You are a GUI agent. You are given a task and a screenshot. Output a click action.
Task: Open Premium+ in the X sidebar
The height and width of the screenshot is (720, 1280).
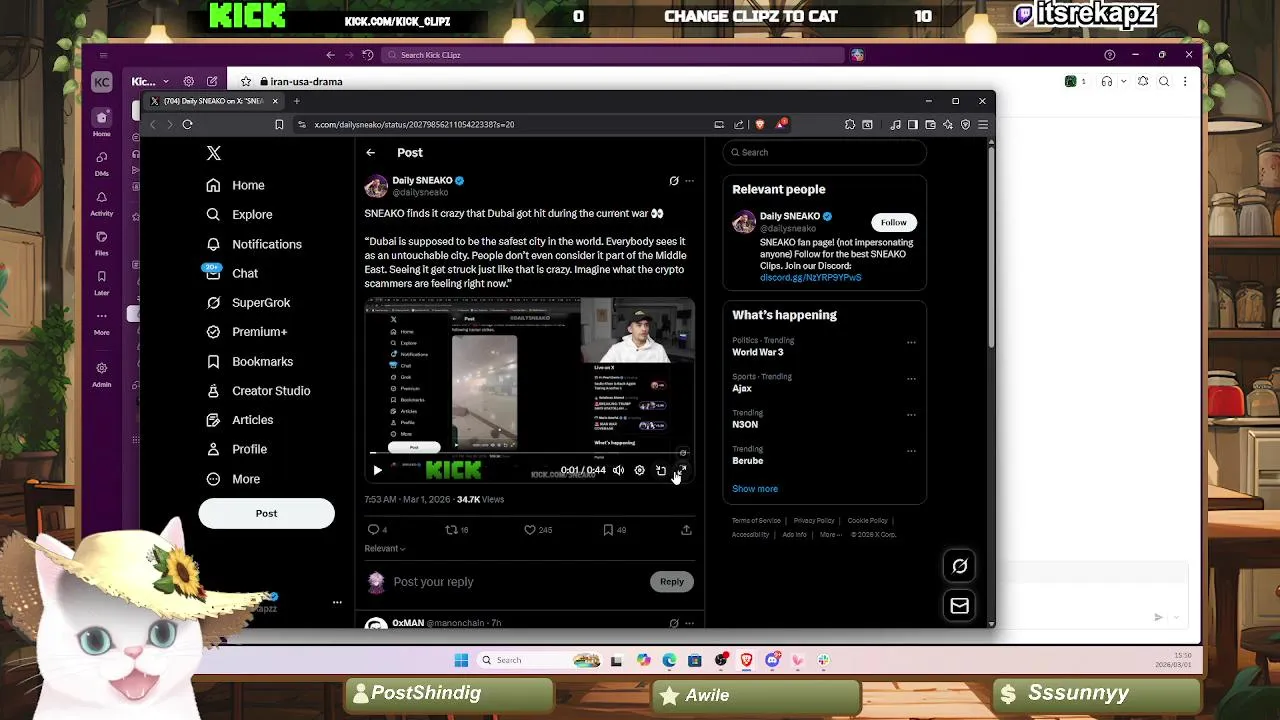tap(246, 332)
